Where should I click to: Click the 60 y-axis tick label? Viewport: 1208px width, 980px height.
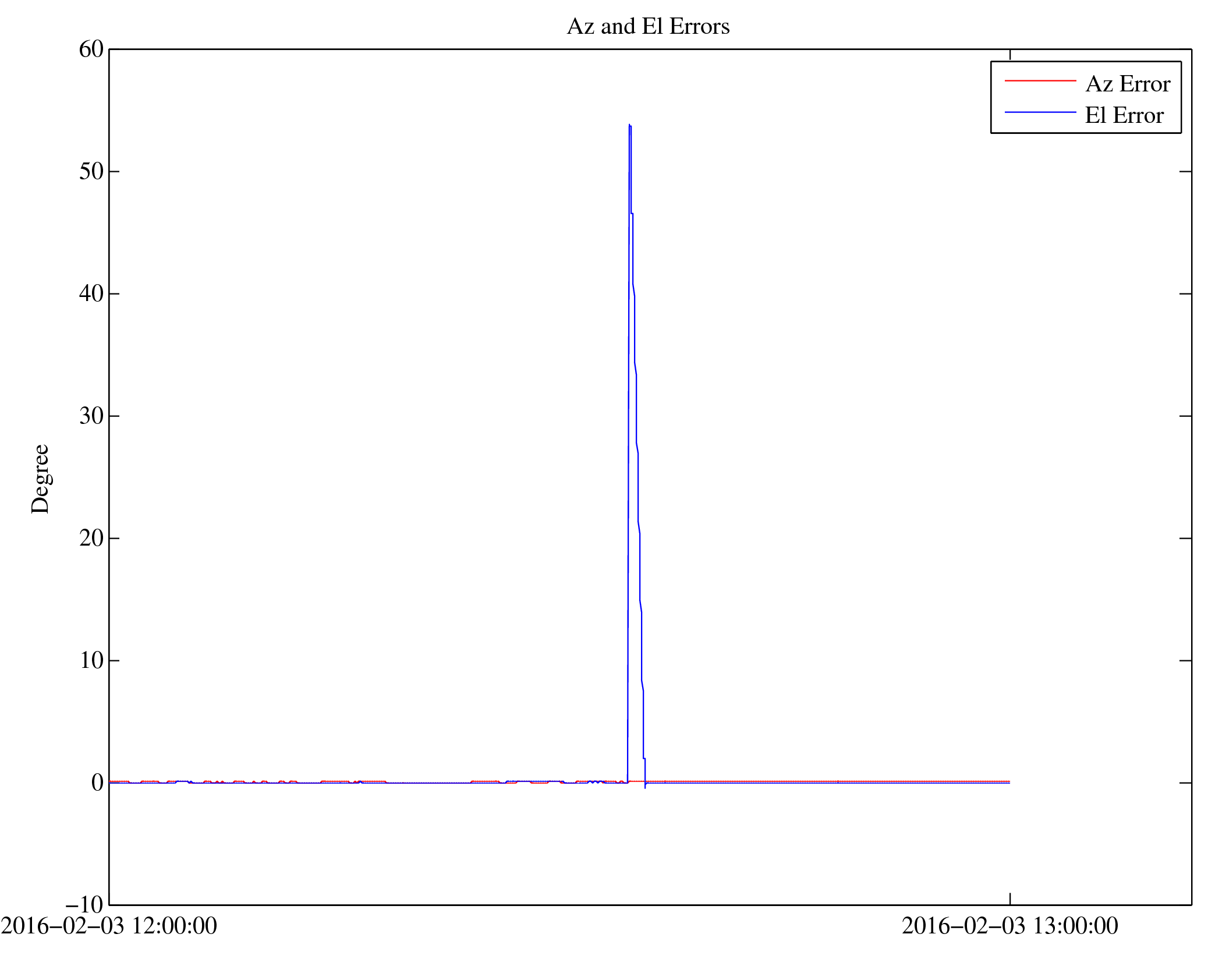point(91,49)
